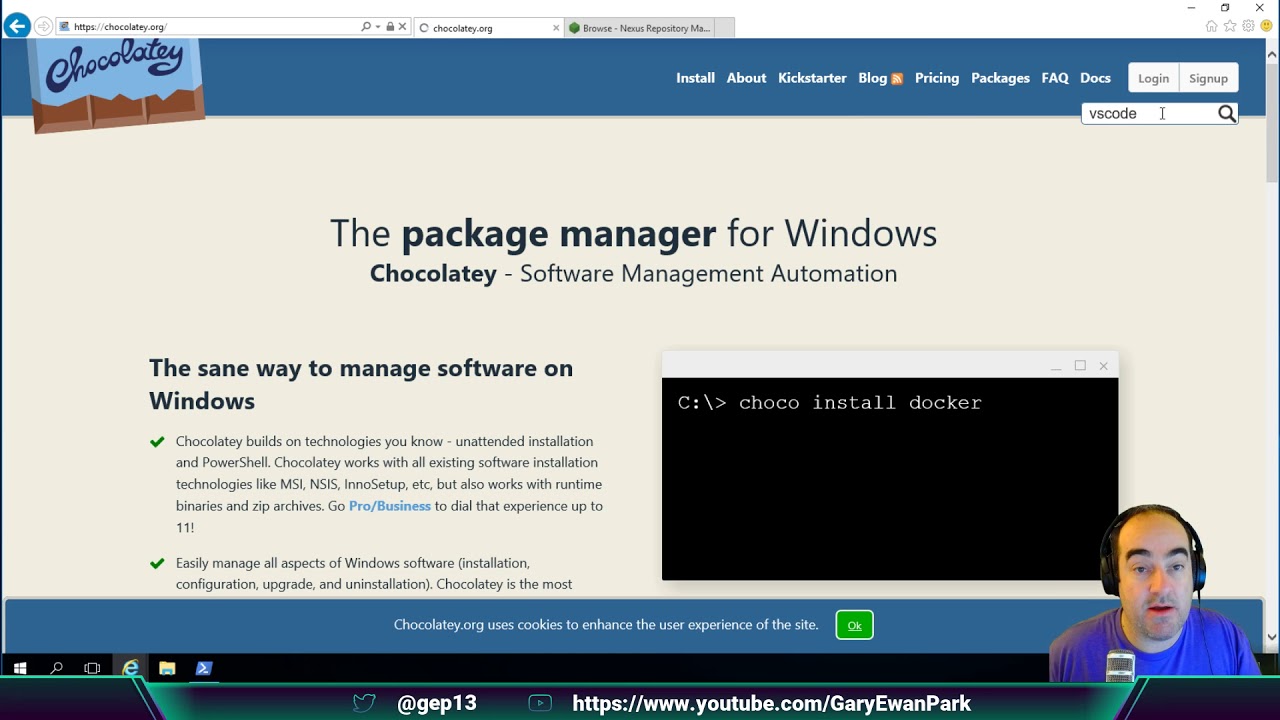Click 'The sane way to manage software' heading
Image resolution: width=1280 pixels, height=720 pixels.
(361, 384)
